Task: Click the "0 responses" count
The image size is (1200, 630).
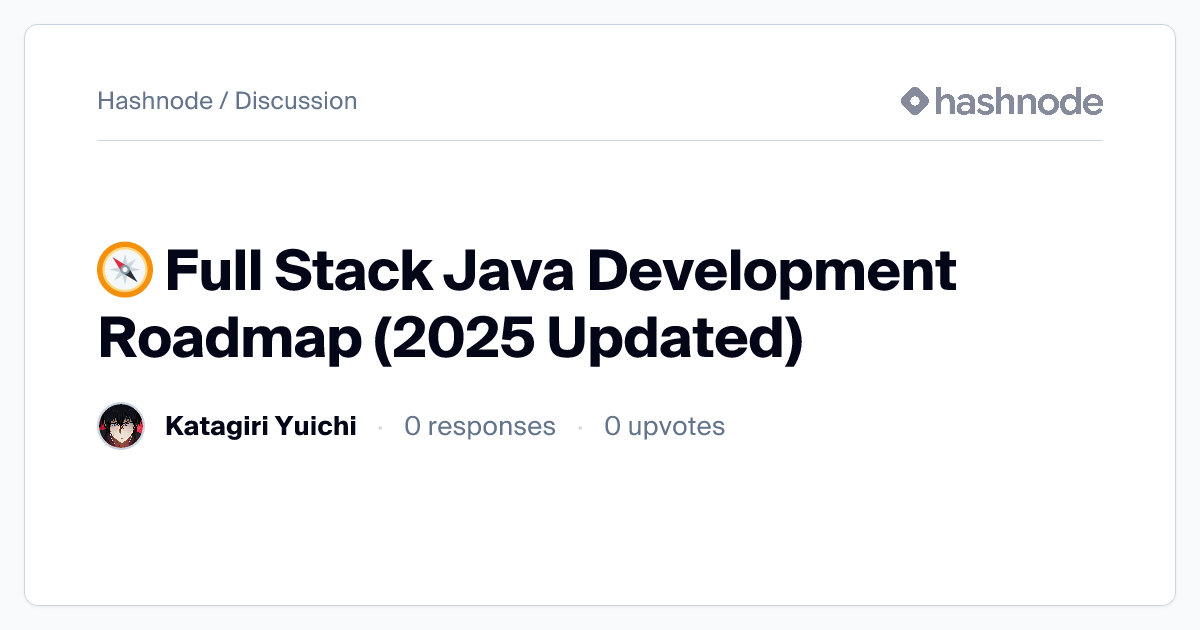Action: tap(479, 427)
